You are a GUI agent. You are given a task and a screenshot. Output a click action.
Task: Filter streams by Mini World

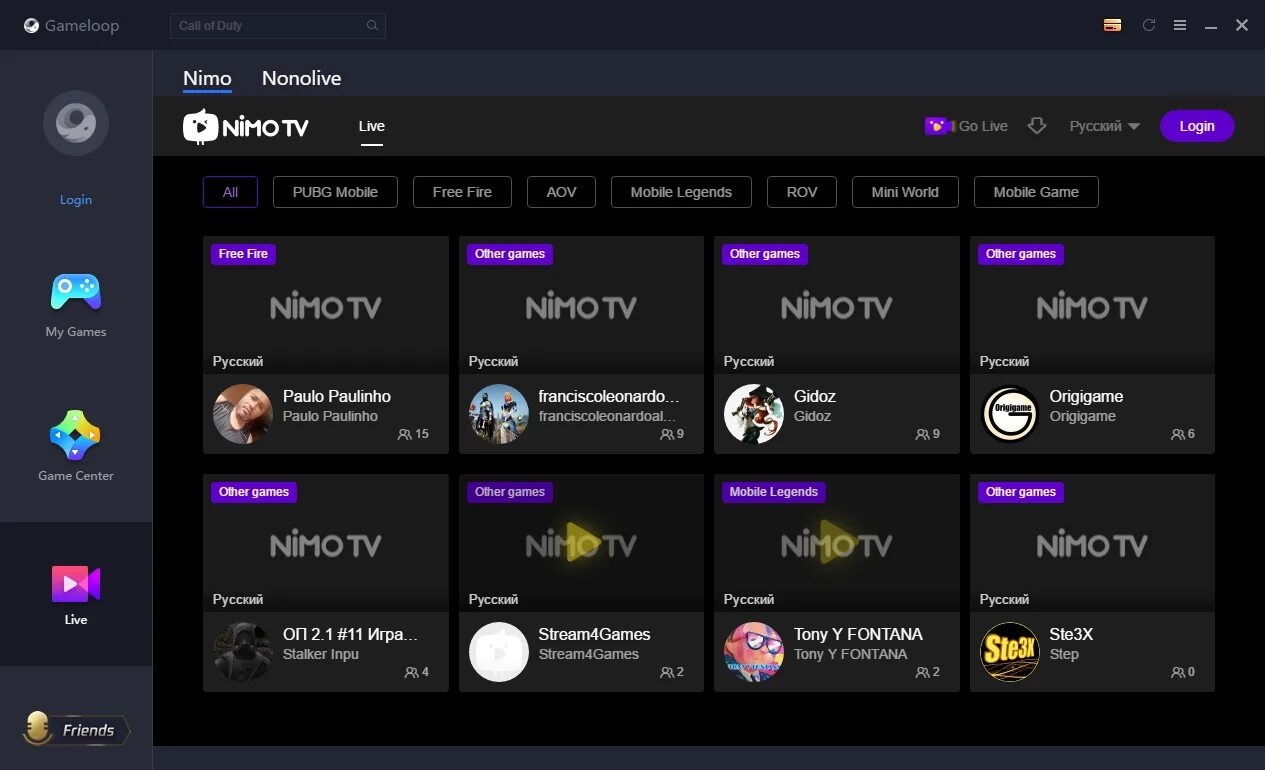[x=905, y=192]
